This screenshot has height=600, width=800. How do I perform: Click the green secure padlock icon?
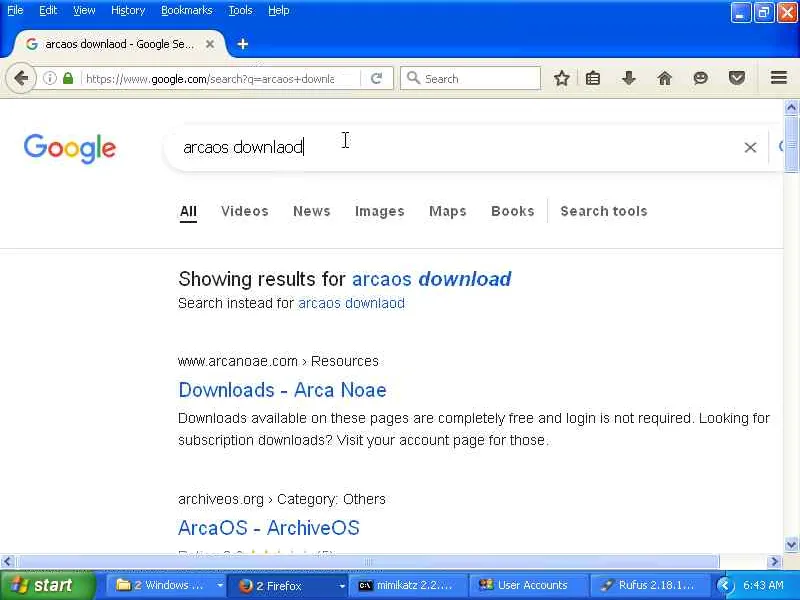point(68,78)
